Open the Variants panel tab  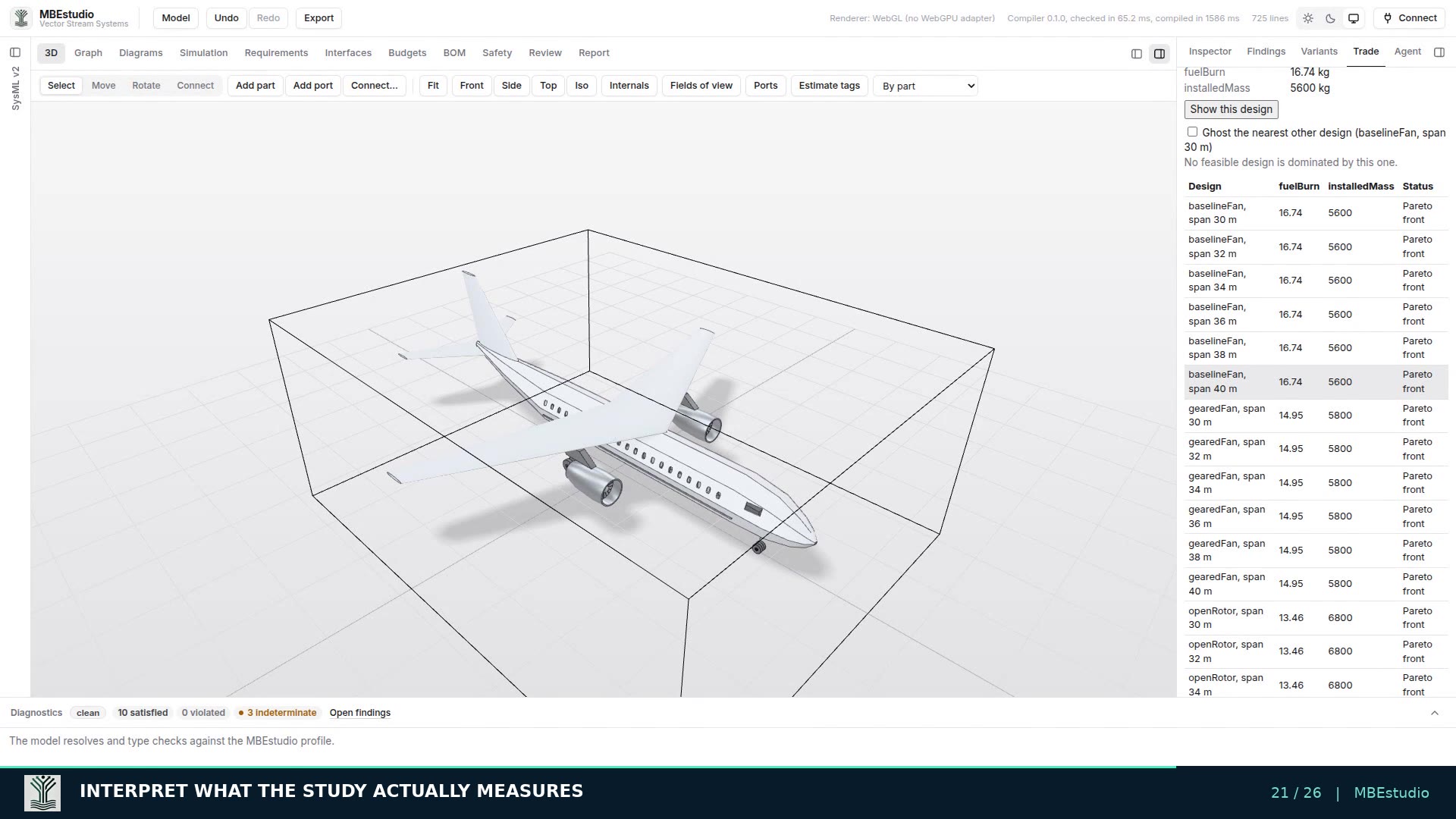(x=1319, y=52)
